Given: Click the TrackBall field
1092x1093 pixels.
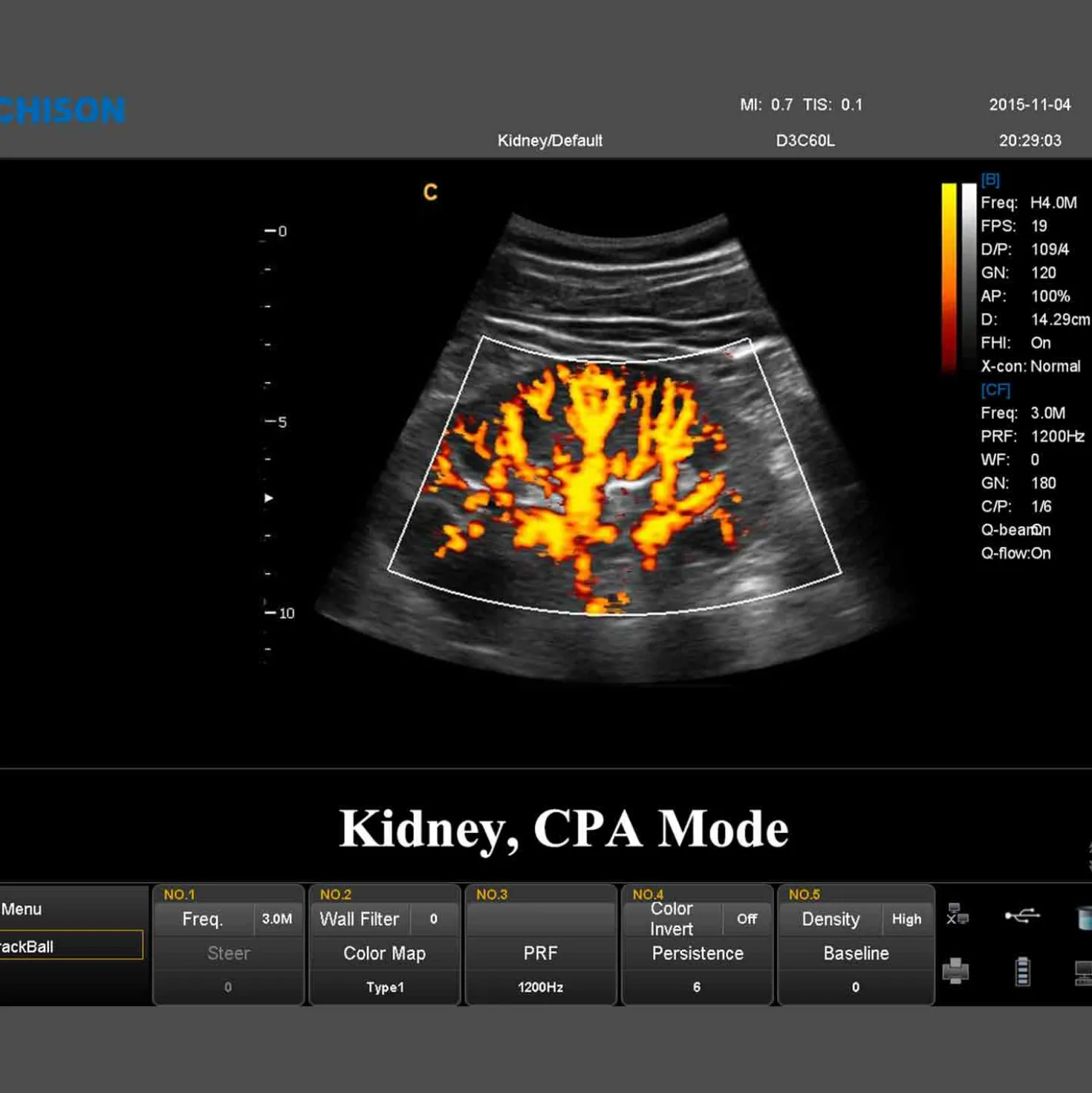Looking at the screenshot, I should pyautogui.click(x=71, y=946).
